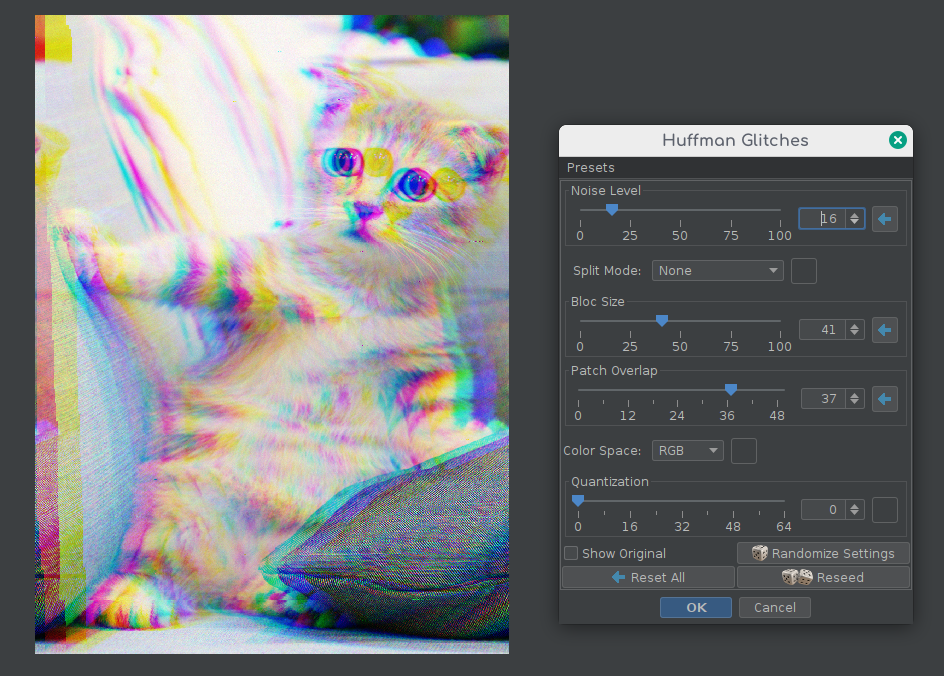Click Randomize Settings button
This screenshot has height=676, width=944.
pyautogui.click(x=823, y=553)
